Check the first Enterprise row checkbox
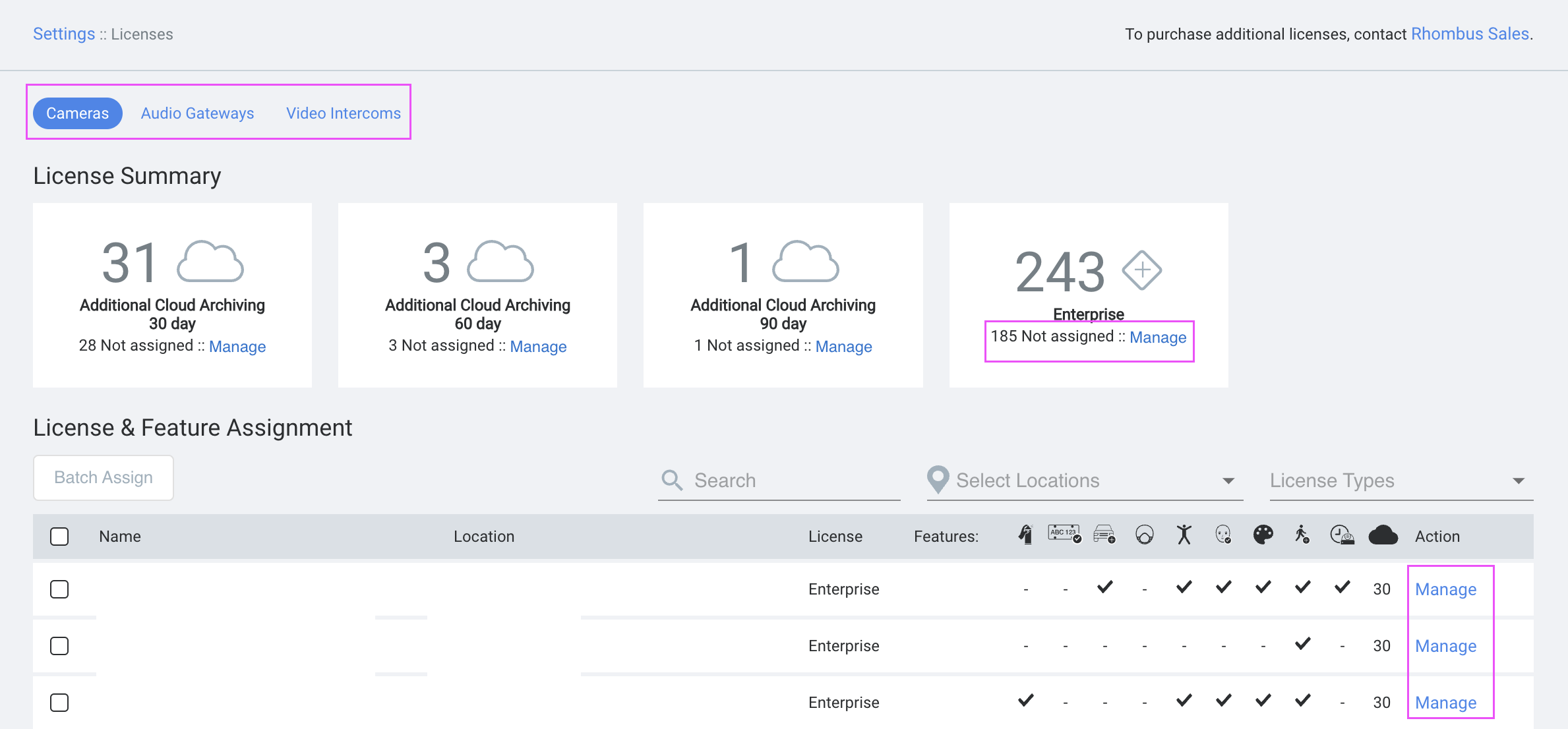 click(x=59, y=589)
